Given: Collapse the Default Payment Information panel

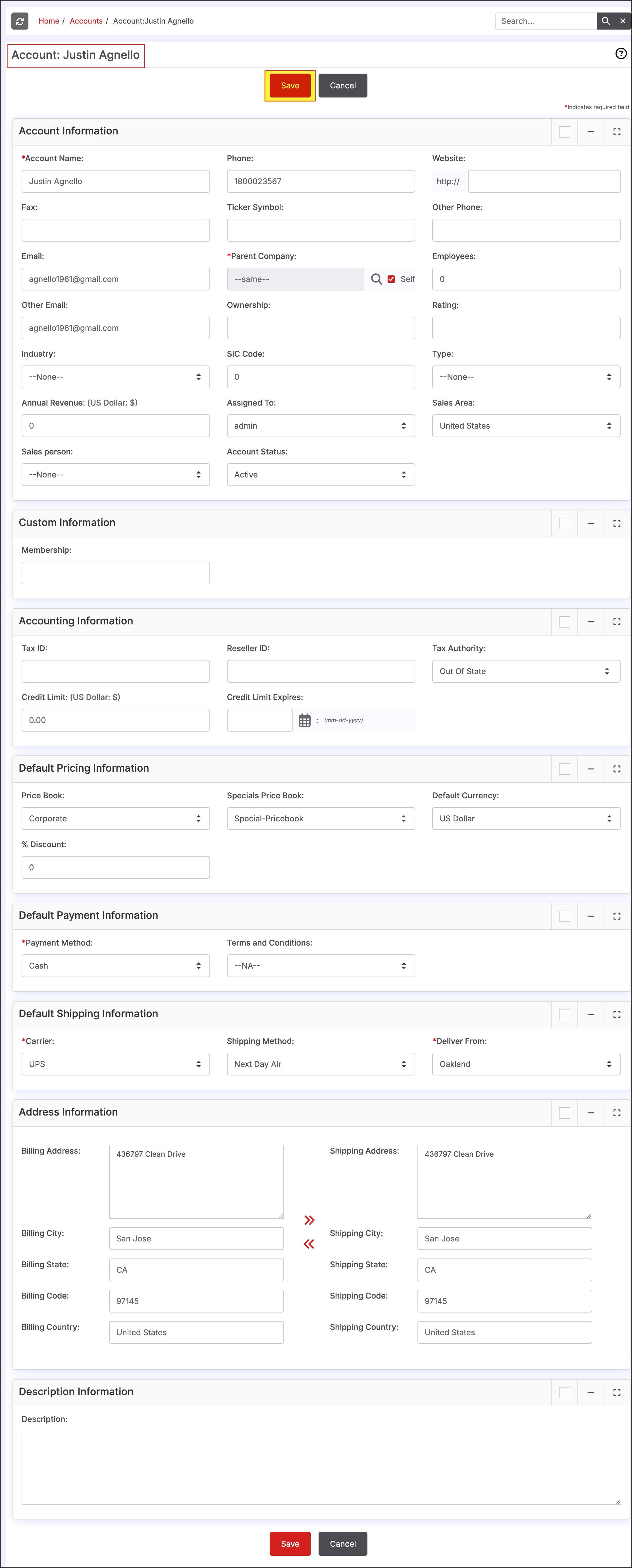Looking at the screenshot, I should tap(590, 916).
